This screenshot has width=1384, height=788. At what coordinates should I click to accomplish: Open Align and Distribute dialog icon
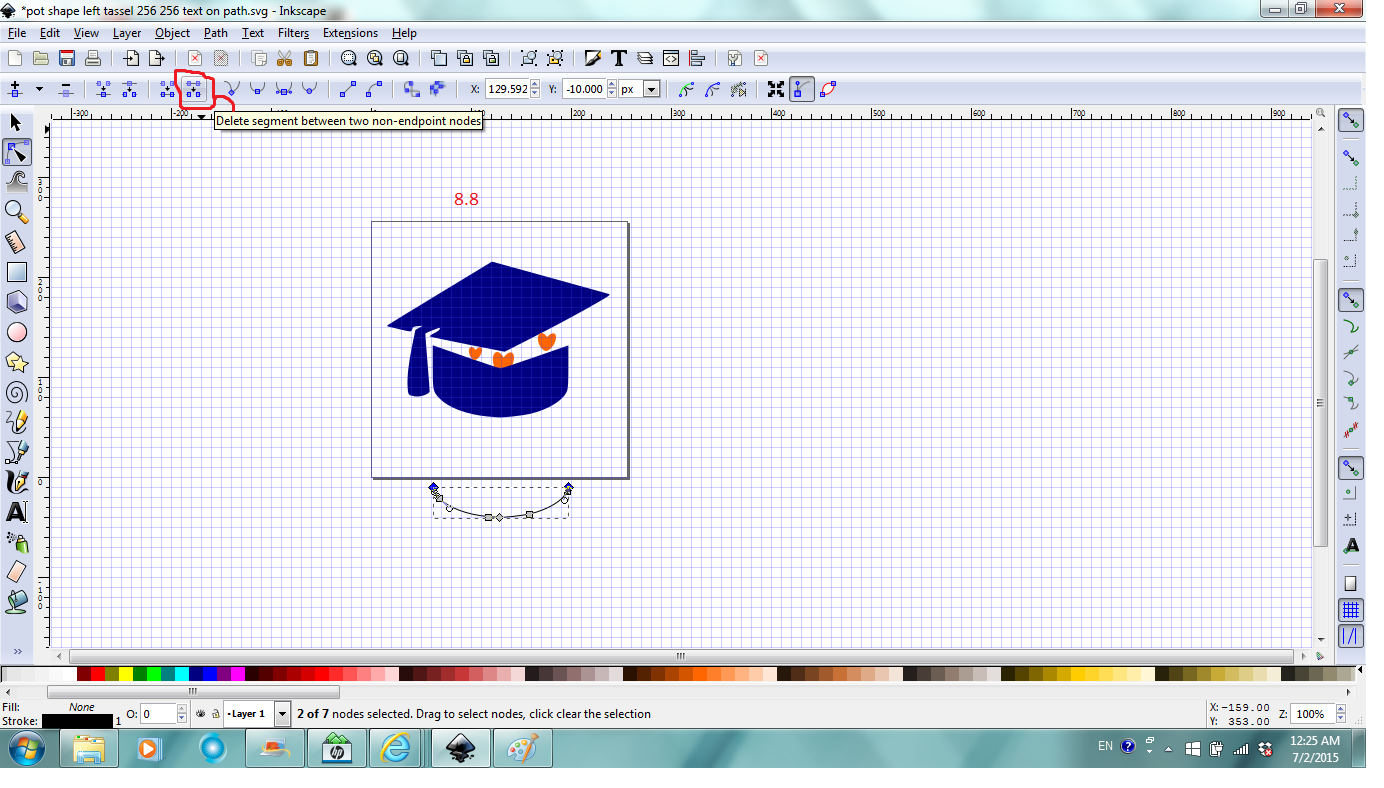coord(697,58)
